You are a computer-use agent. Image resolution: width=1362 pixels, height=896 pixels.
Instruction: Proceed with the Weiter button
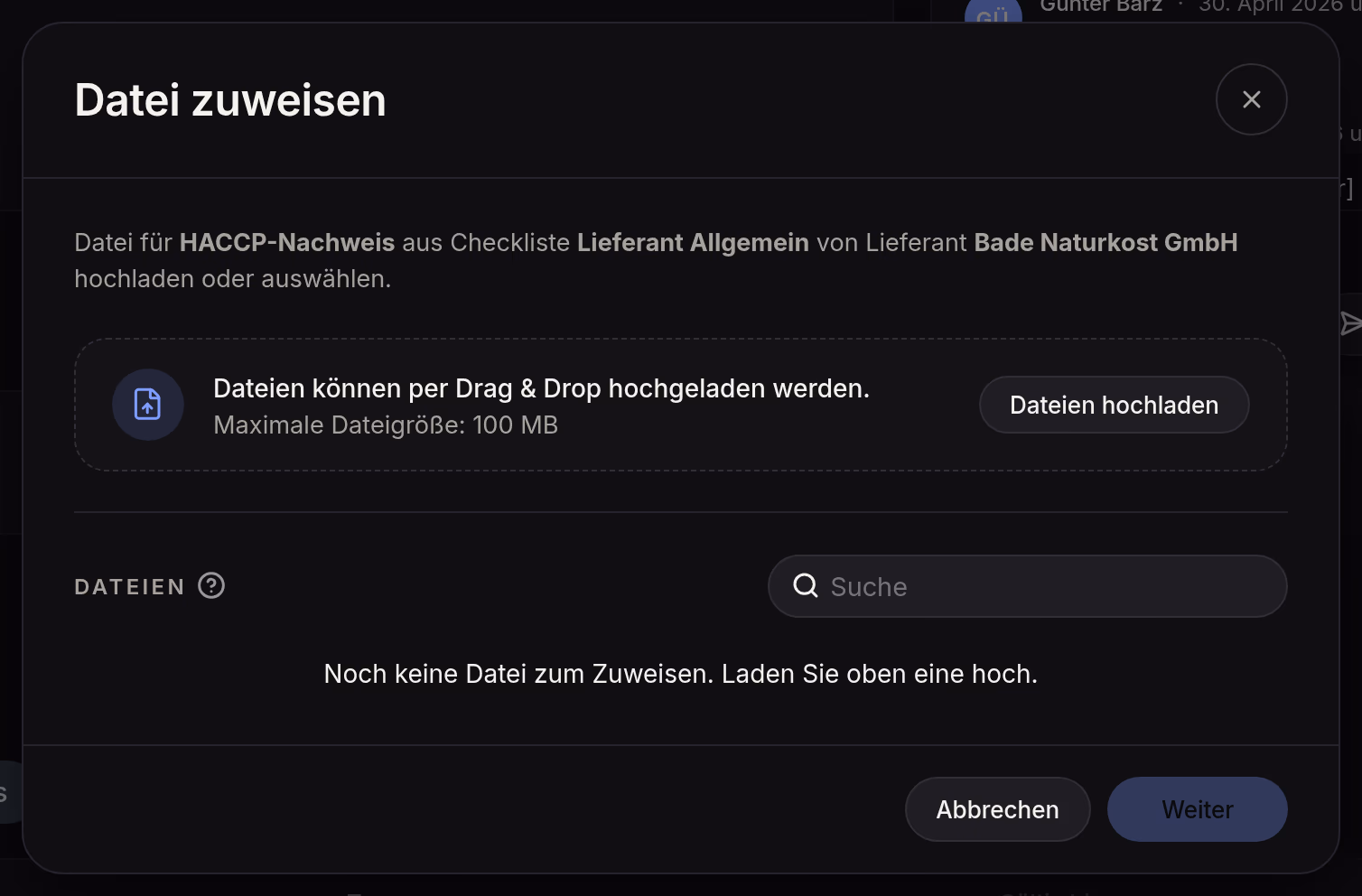[1198, 809]
